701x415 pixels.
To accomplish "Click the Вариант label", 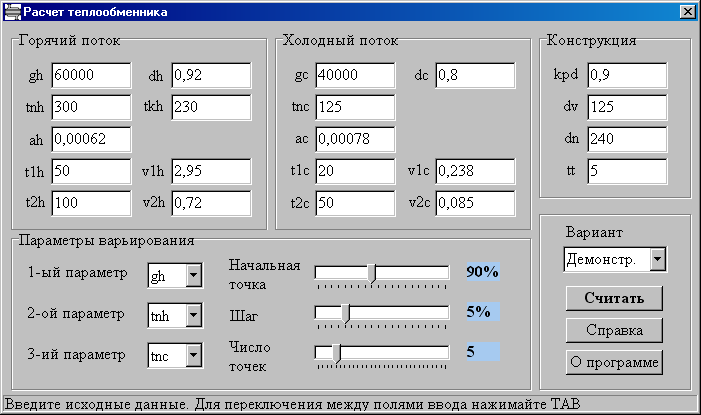I will tap(594, 233).
